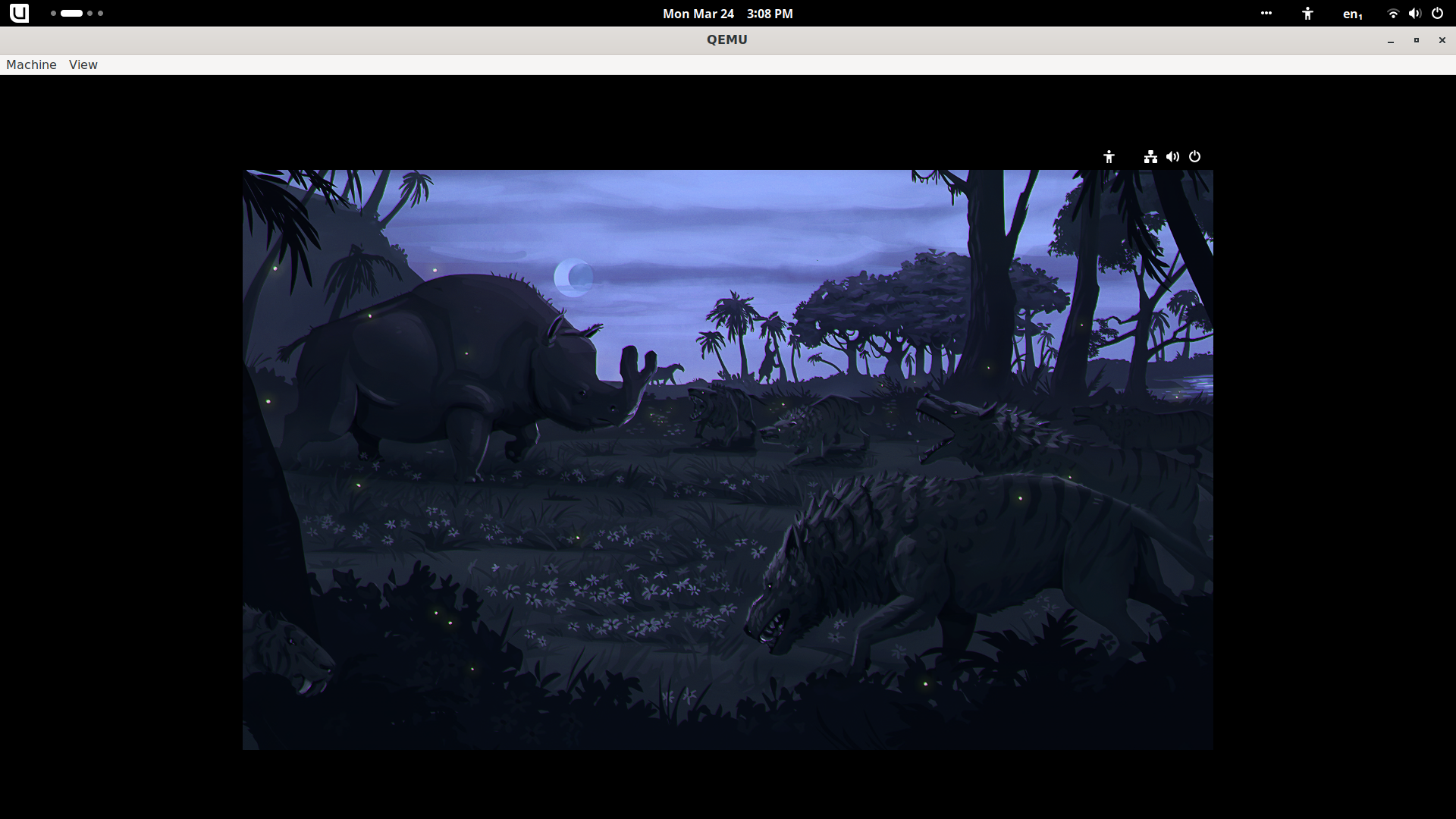The height and width of the screenshot is (819, 1456).
Task: Click the guest accessibility icon inside the VM
Action: click(x=1109, y=157)
